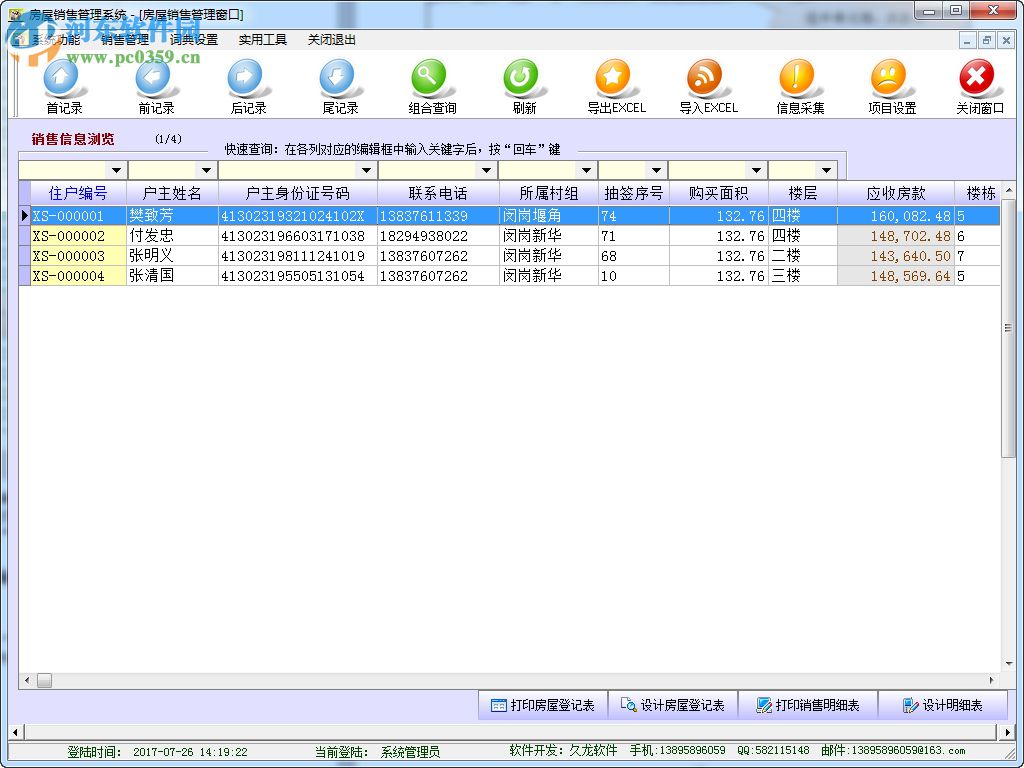Click the 所属村组 column header

[x=549, y=193]
